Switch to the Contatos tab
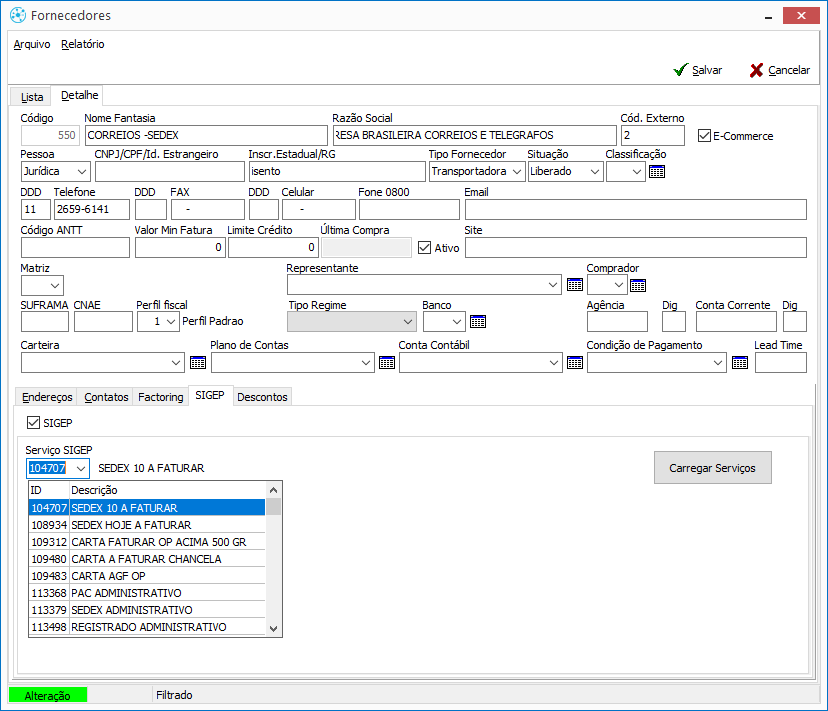 (x=106, y=397)
